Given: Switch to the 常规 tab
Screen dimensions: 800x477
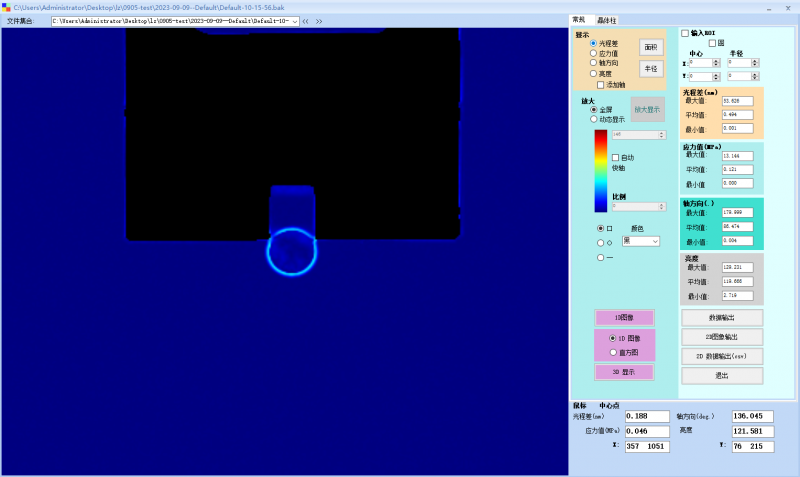Looking at the screenshot, I should pos(579,20).
